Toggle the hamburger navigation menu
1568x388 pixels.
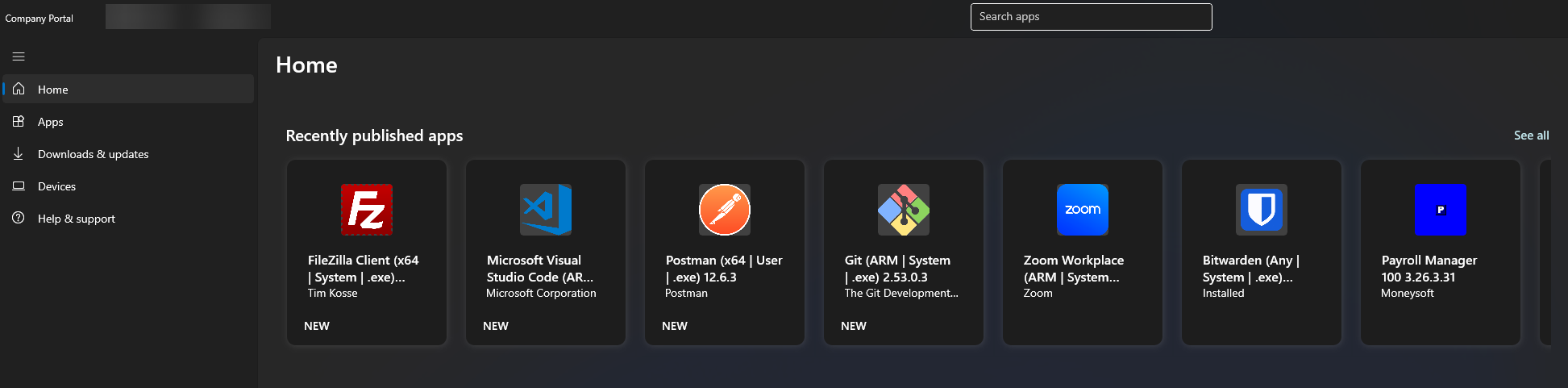pos(19,56)
